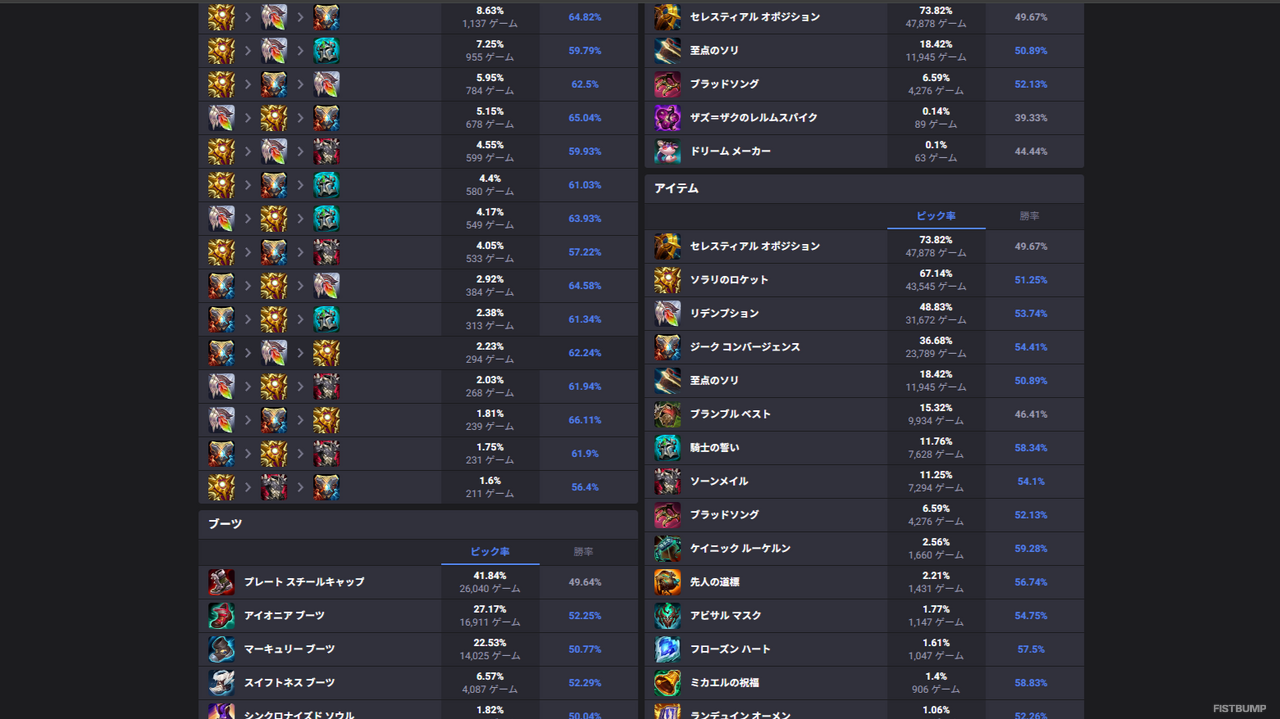Click the 騎士の誓い item icon
The image size is (1280, 719).
coord(667,448)
